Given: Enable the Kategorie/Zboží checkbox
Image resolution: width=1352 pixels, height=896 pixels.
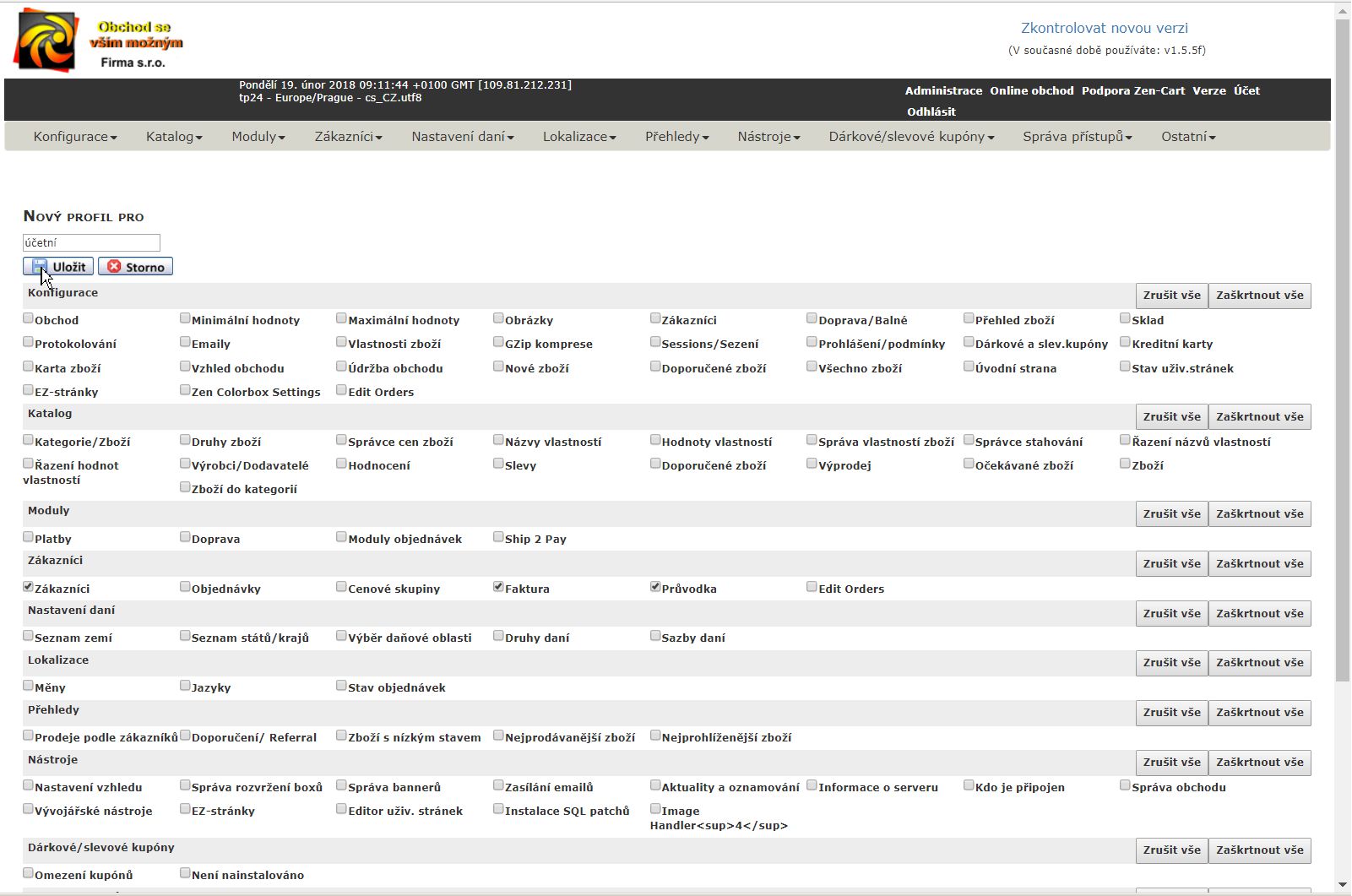Looking at the screenshot, I should 28,440.
